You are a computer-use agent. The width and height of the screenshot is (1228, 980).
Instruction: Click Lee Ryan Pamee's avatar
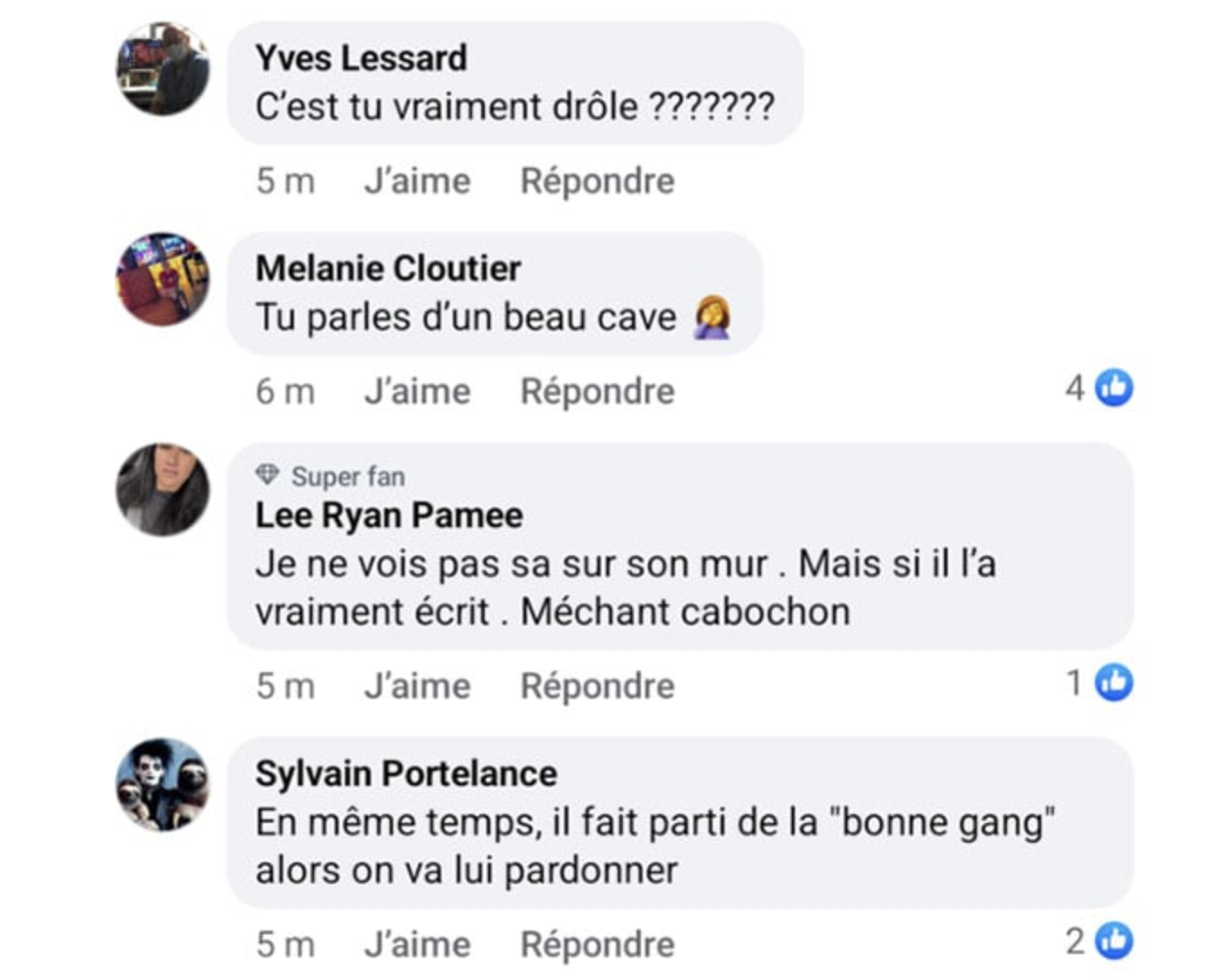point(162,489)
